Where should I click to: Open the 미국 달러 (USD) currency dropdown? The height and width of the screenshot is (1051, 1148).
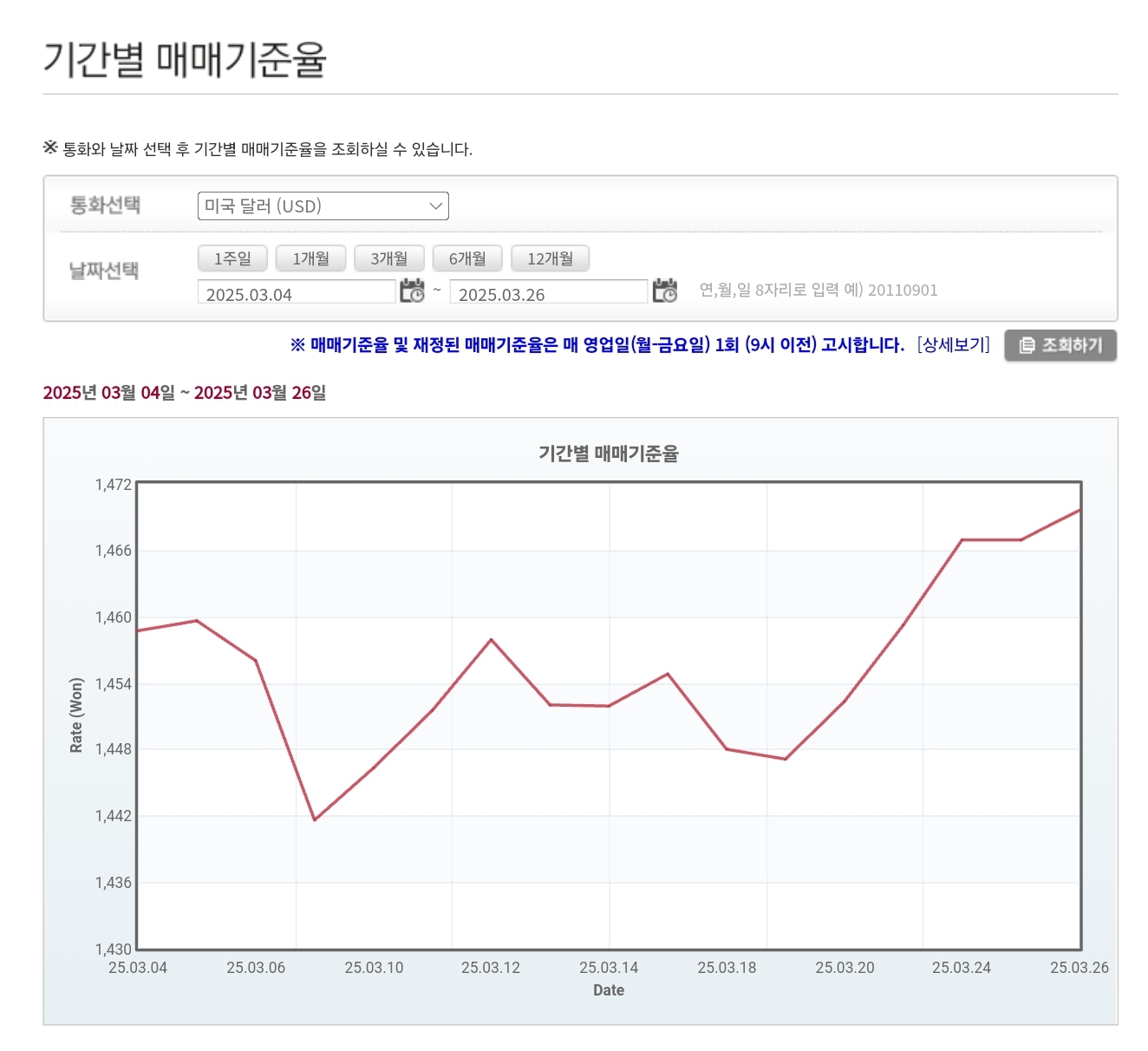pyautogui.click(x=323, y=206)
